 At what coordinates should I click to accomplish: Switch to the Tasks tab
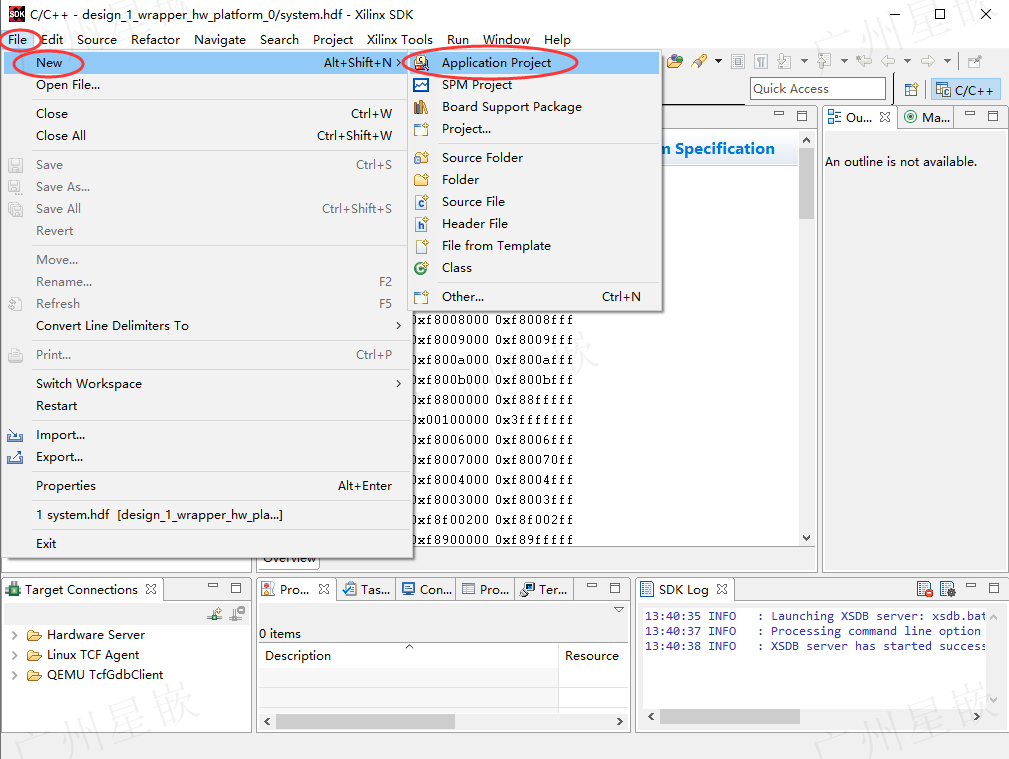(x=367, y=589)
